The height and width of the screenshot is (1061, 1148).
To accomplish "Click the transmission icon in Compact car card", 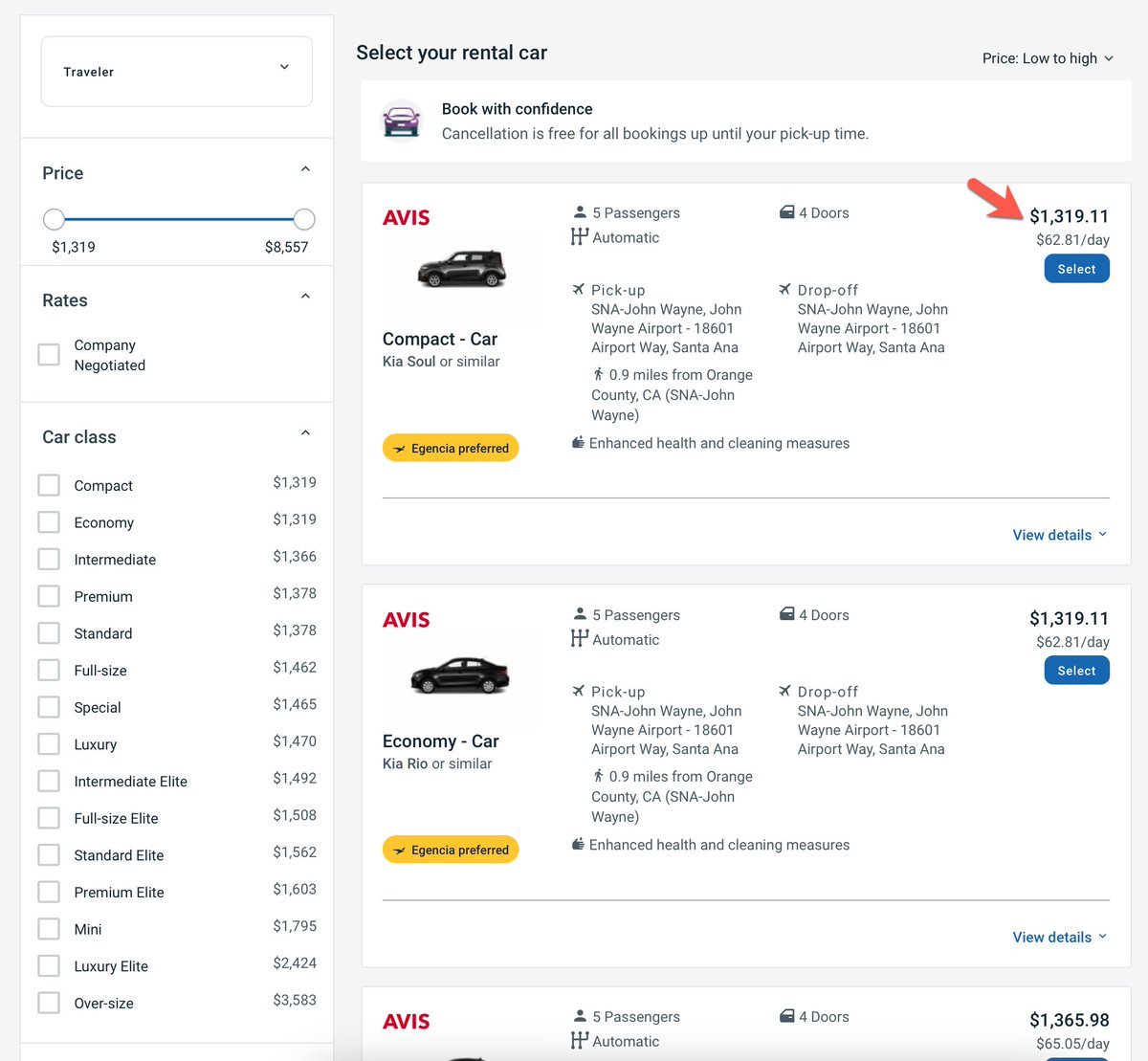I will (579, 237).
